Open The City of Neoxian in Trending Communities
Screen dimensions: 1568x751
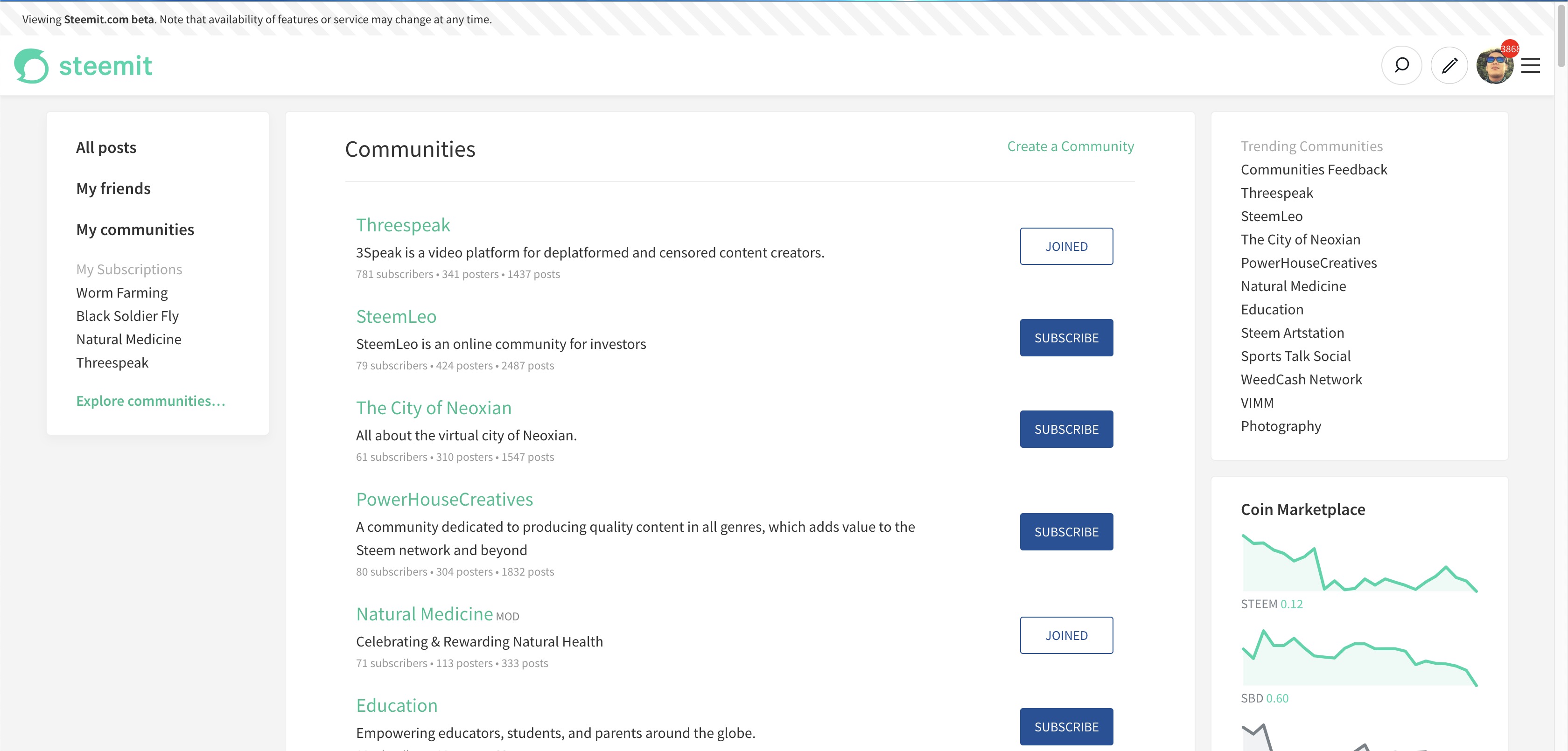[x=1300, y=239]
